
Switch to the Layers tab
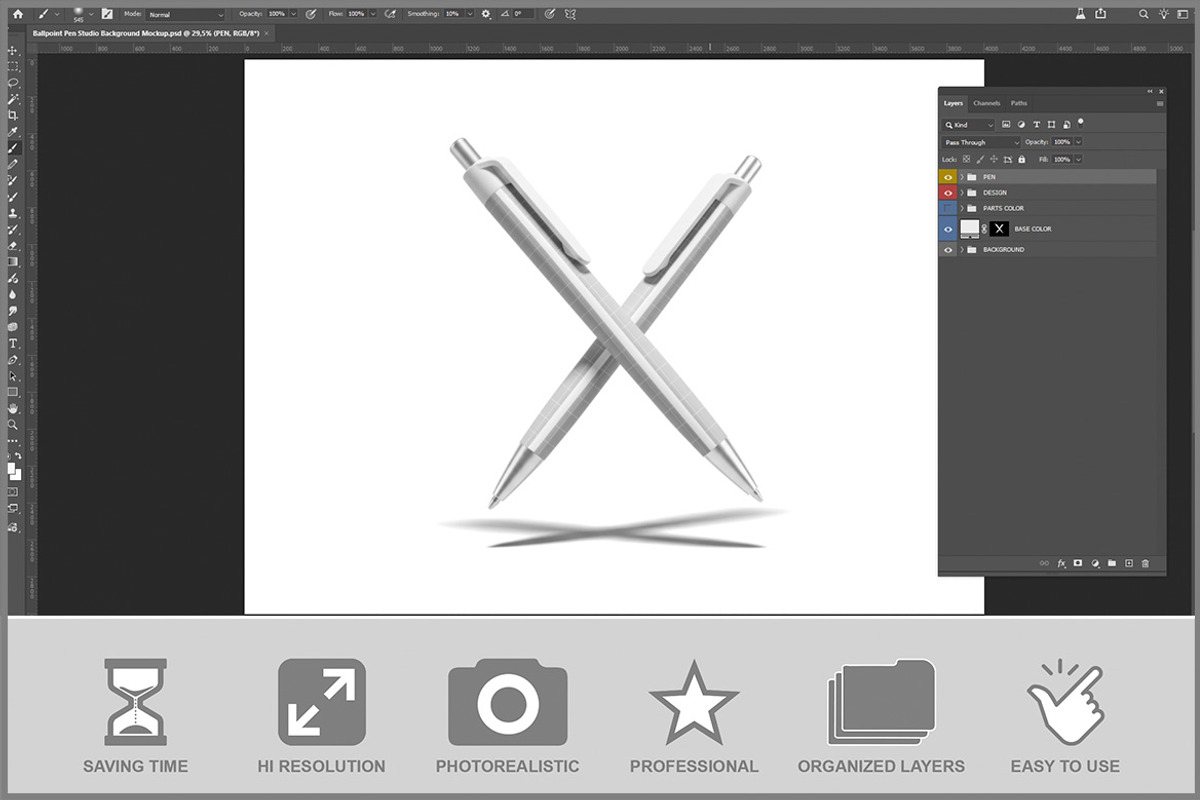[x=953, y=103]
